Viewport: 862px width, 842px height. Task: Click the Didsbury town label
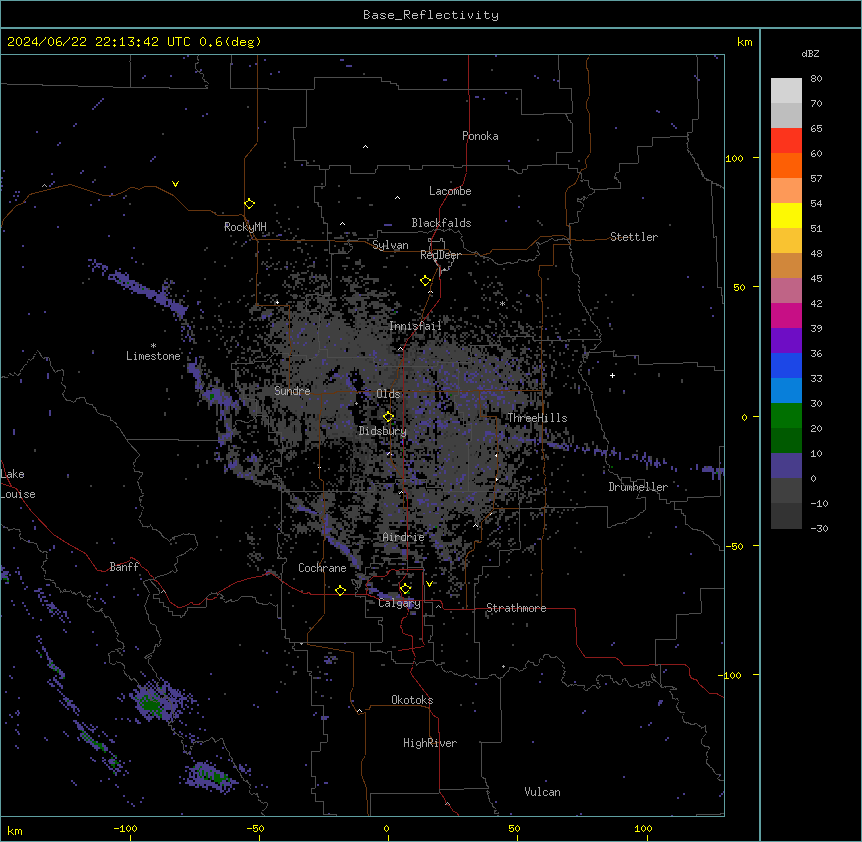[383, 431]
